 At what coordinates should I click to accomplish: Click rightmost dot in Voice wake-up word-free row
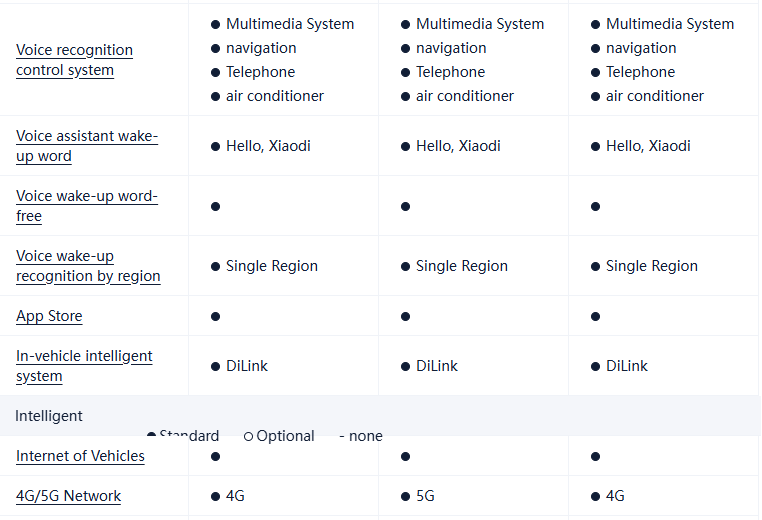[595, 206]
